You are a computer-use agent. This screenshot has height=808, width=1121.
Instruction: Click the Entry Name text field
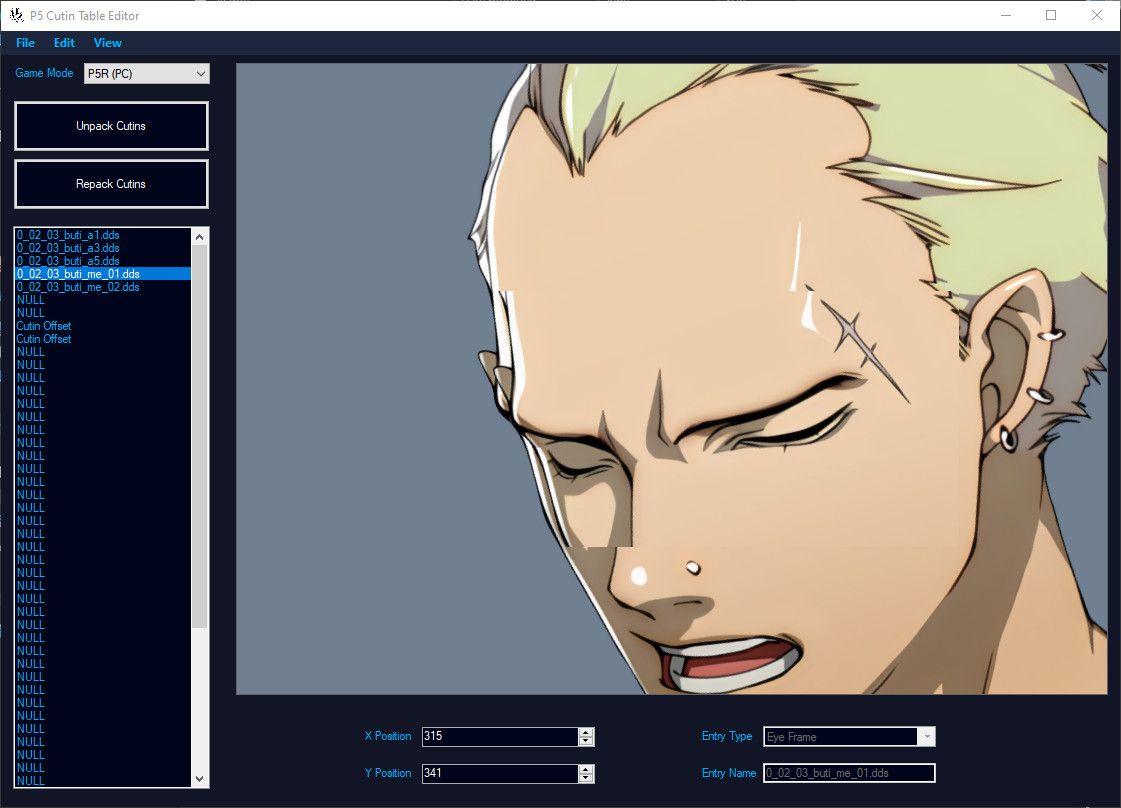pos(848,772)
